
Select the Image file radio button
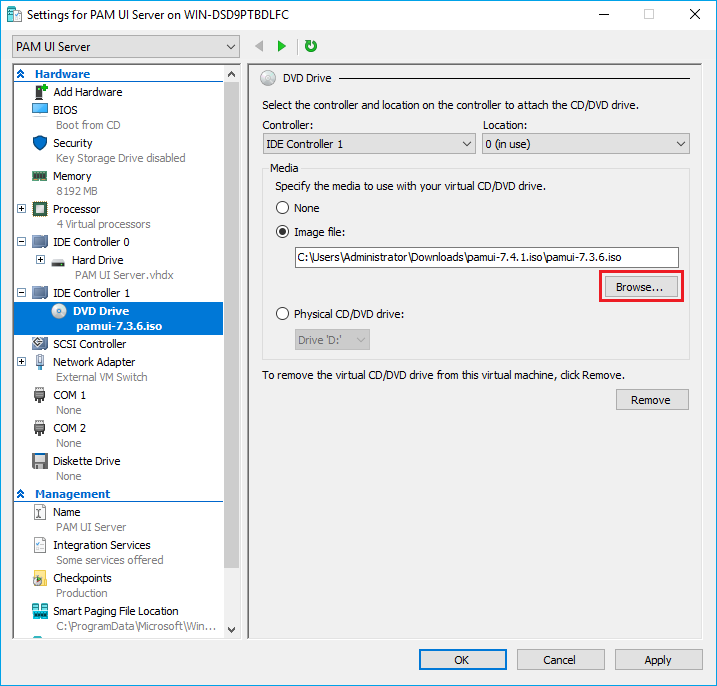point(282,232)
